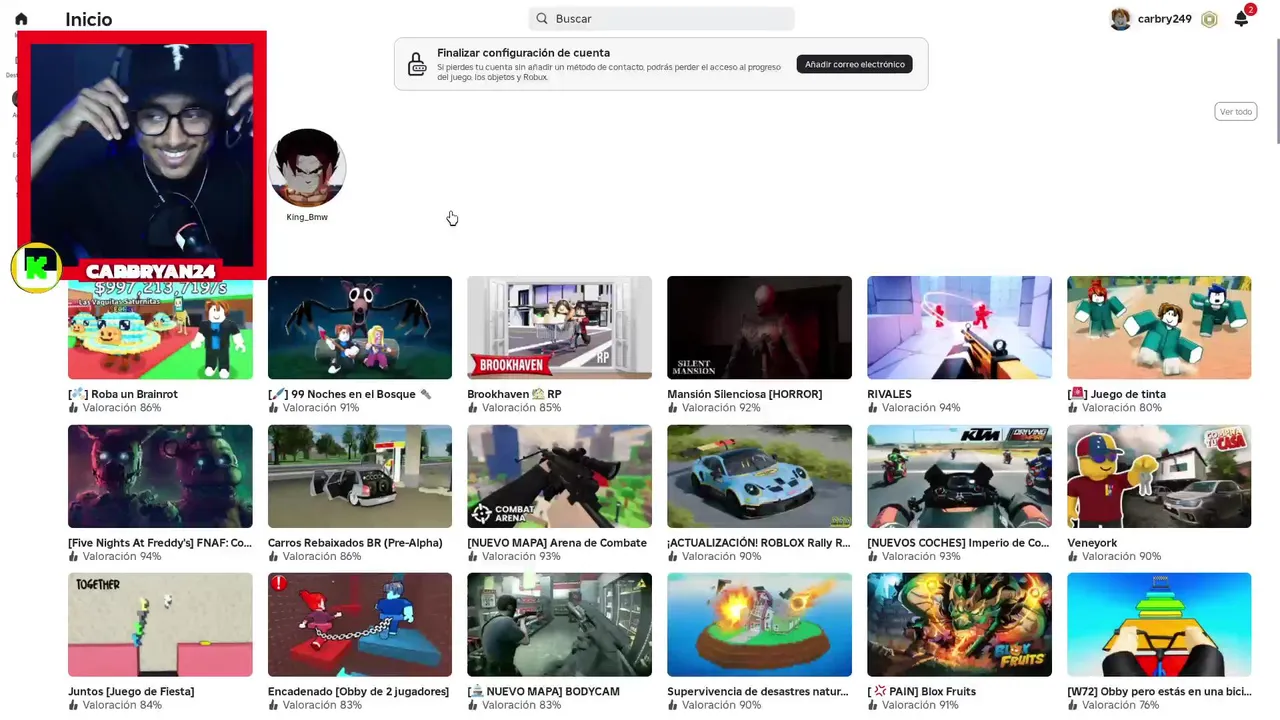
Task: Click the King_Bmw name label
Action: click(307, 217)
